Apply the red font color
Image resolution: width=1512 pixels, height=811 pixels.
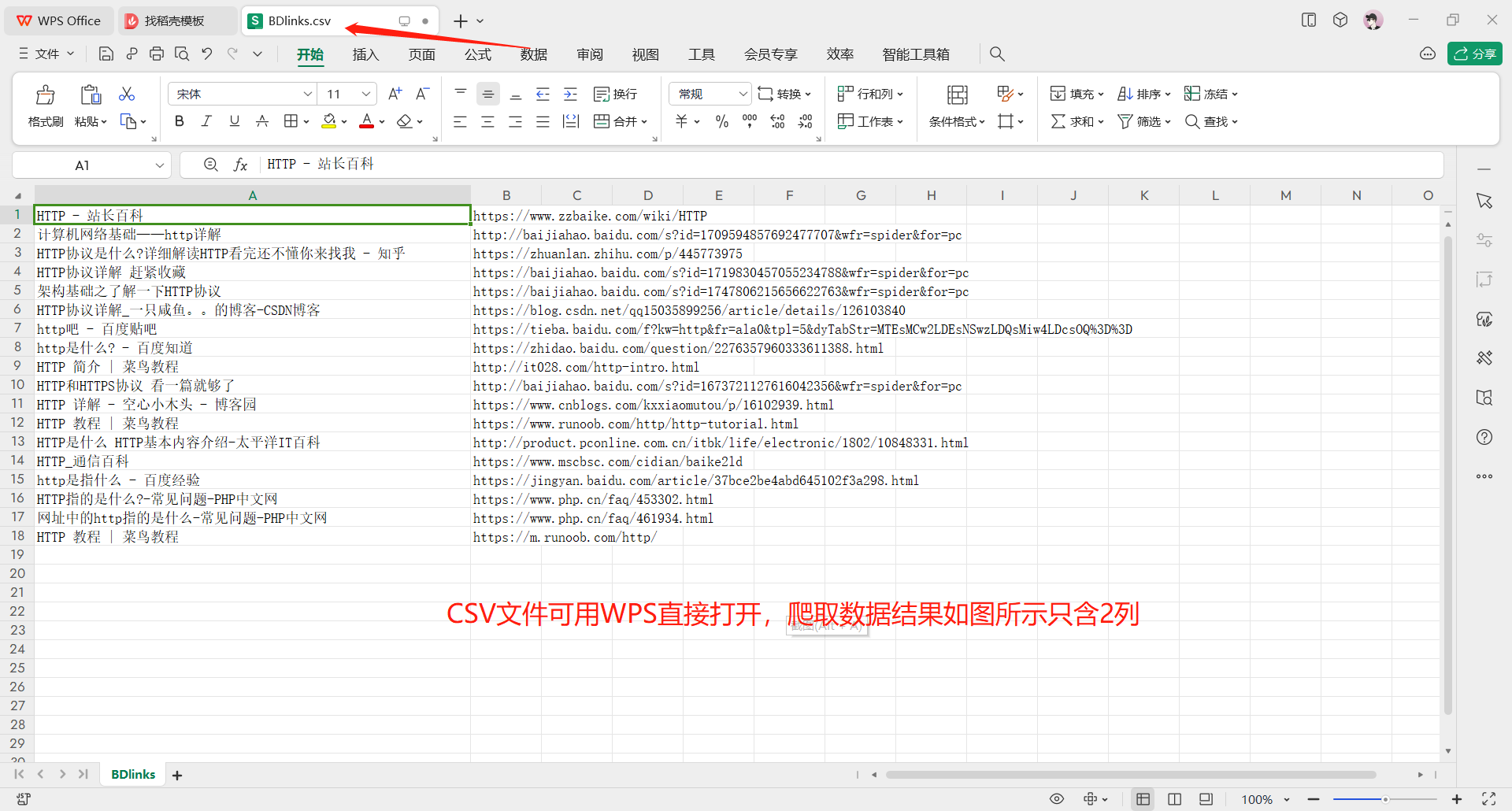pyautogui.click(x=366, y=121)
